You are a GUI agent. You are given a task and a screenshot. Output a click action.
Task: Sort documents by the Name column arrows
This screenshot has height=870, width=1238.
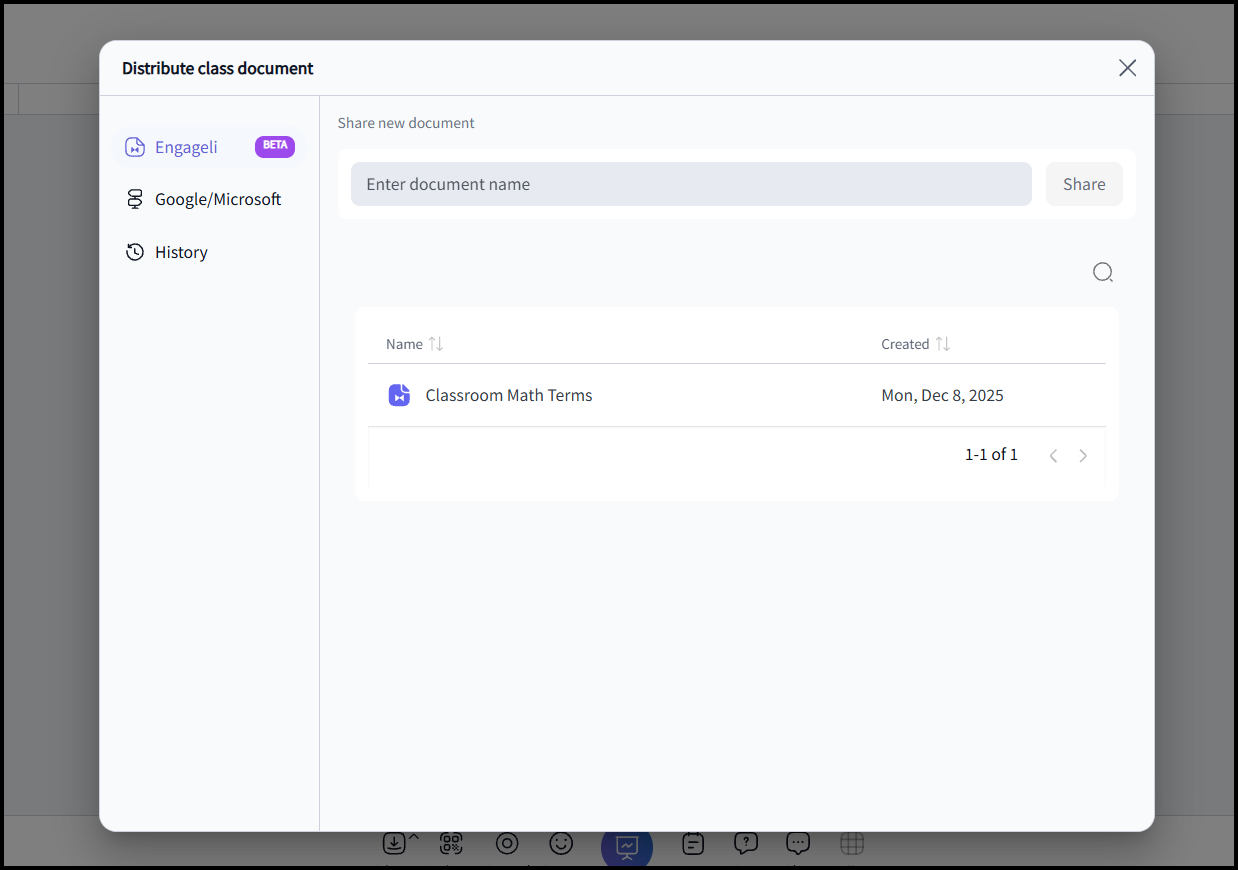point(436,344)
